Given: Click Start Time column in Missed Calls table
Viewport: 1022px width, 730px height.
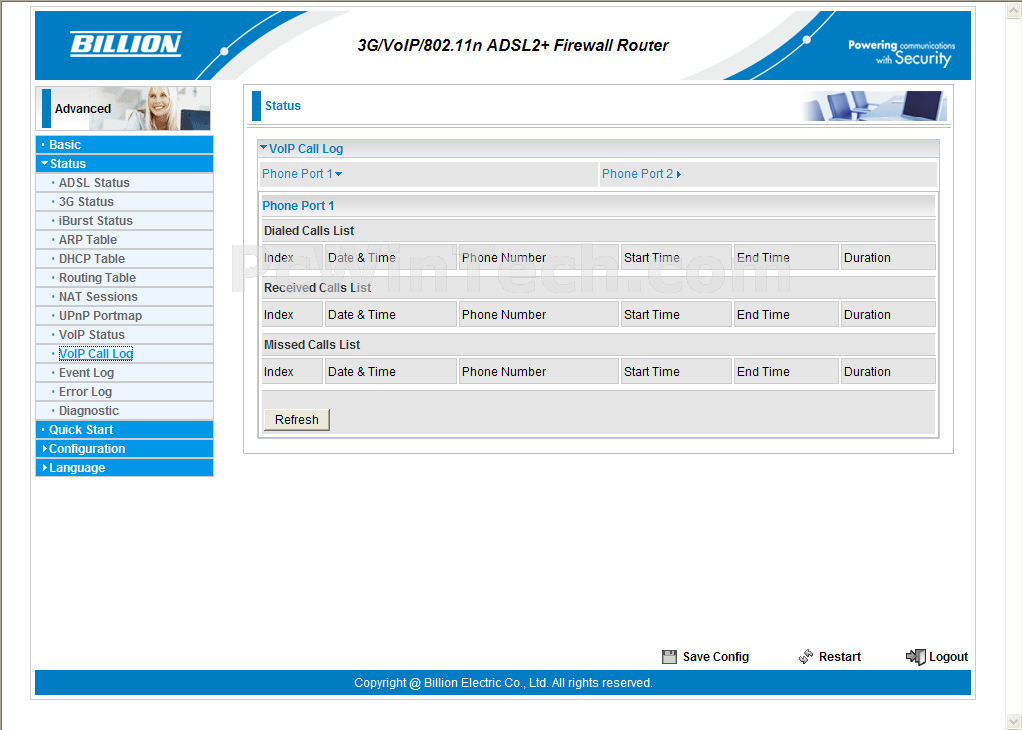Looking at the screenshot, I should [676, 372].
